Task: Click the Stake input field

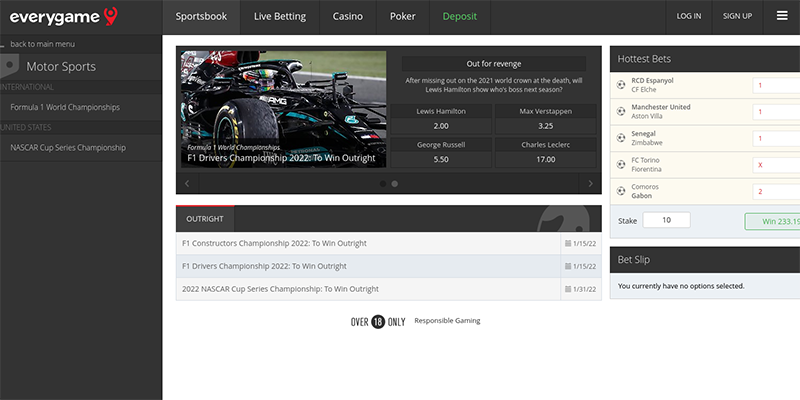Action: pos(666,220)
